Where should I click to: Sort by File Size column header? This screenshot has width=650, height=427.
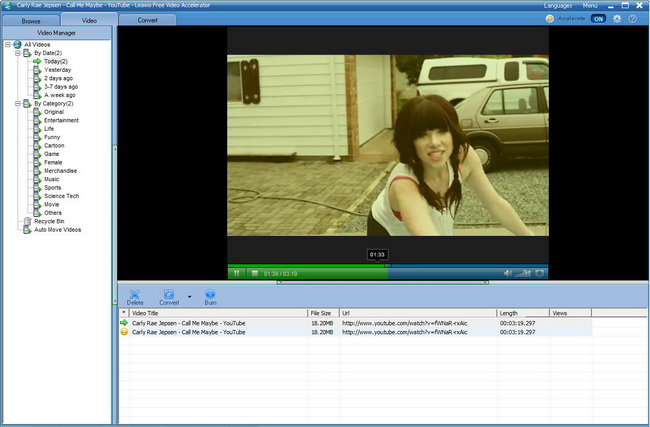324,313
